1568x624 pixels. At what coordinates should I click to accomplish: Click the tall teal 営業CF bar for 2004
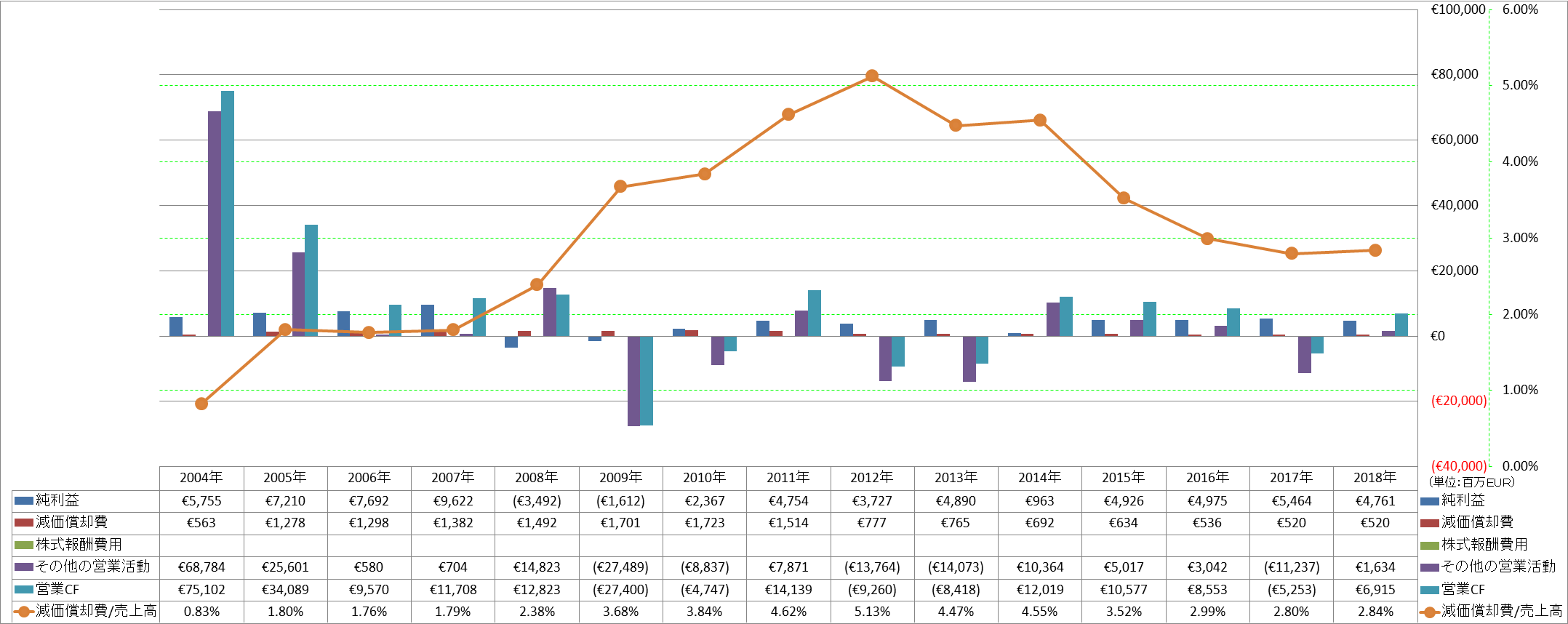click(228, 213)
